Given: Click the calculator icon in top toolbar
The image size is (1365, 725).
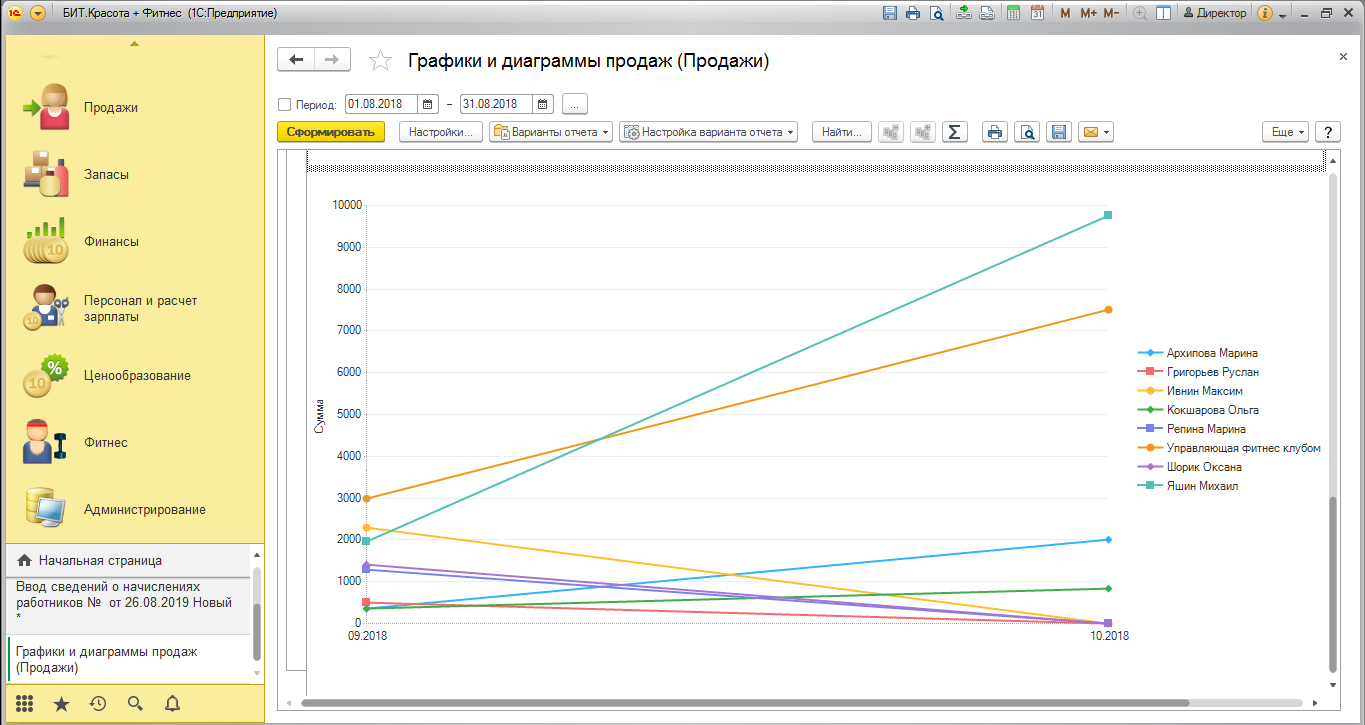Looking at the screenshot, I should point(1013,13).
